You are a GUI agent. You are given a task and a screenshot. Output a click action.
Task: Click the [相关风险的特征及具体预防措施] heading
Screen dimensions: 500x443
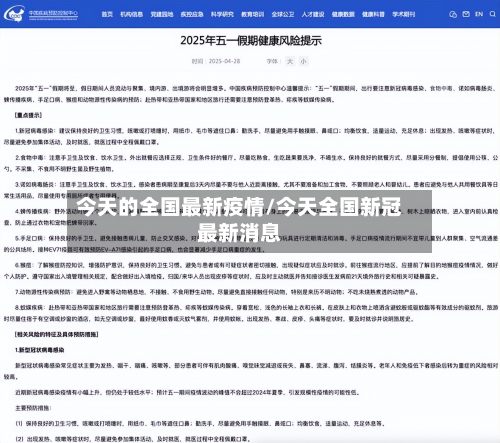(56, 334)
